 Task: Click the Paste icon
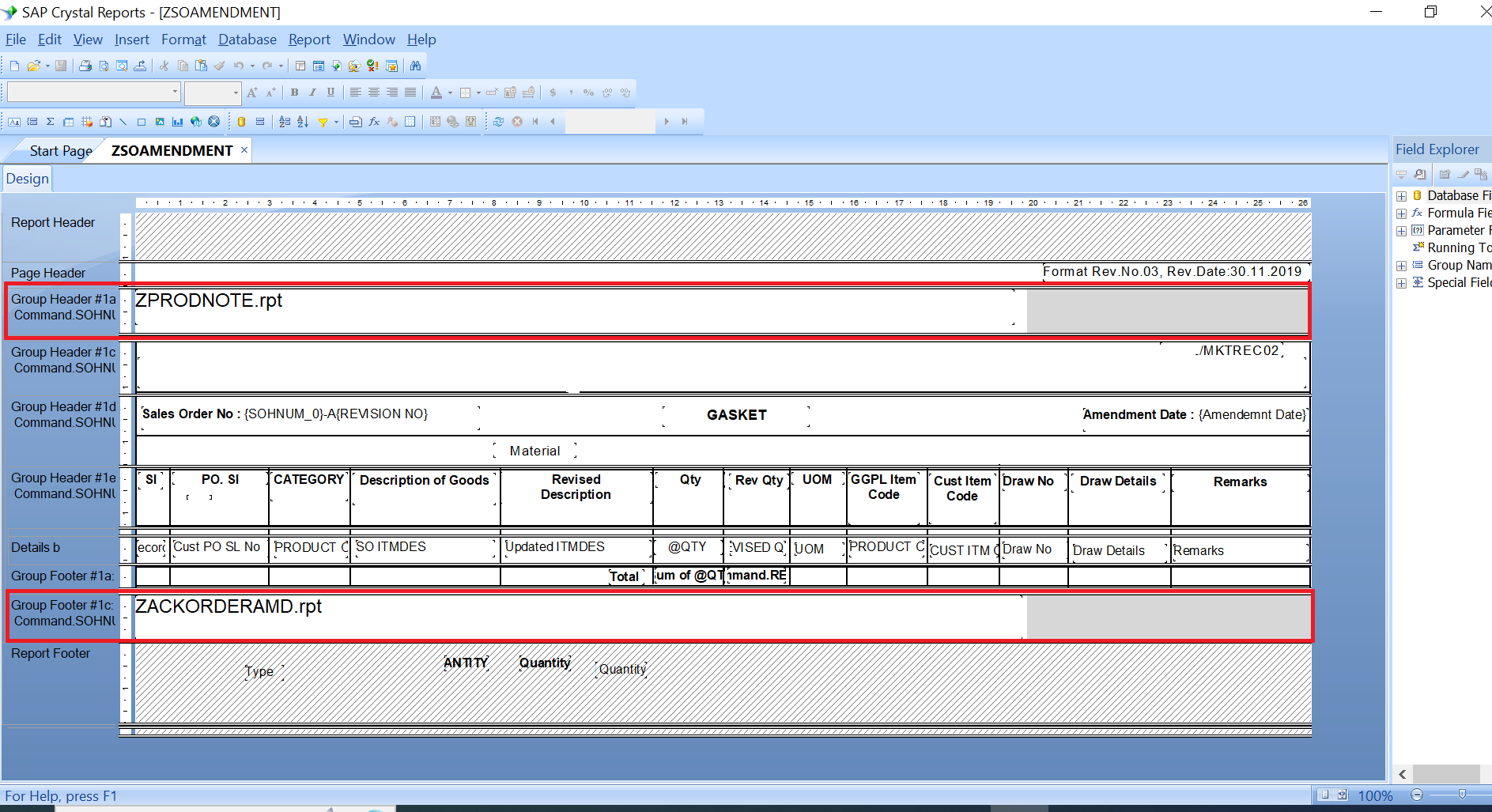point(201,66)
